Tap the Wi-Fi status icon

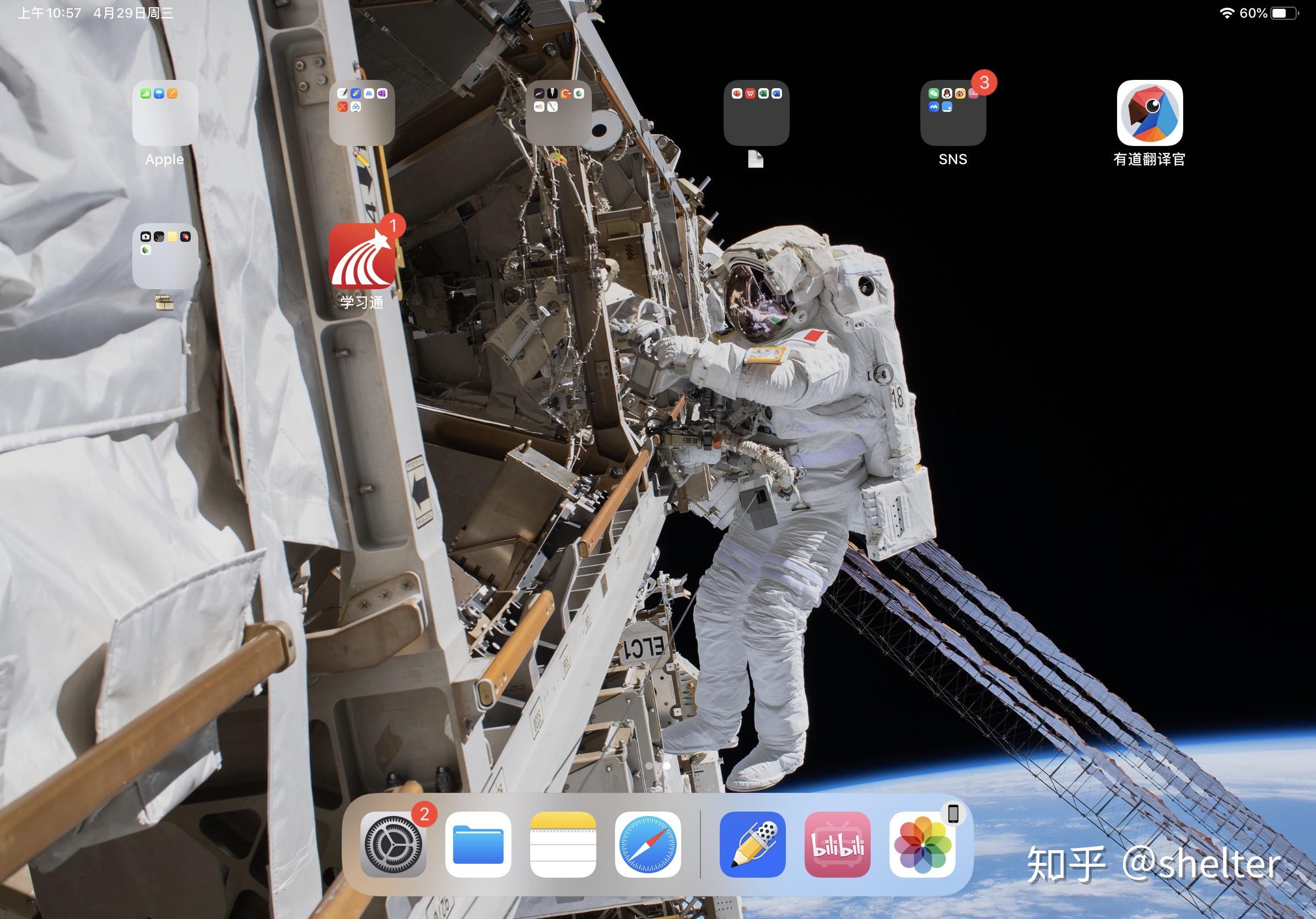1227,13
